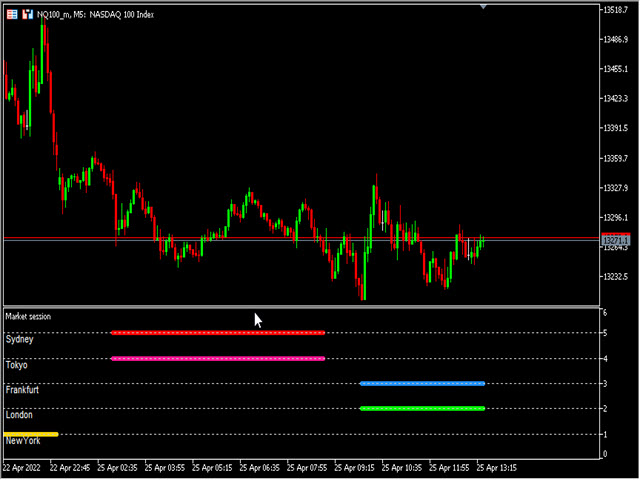
Task: Click the NQ100_m, M5 chart title
Action: point(60,15)
